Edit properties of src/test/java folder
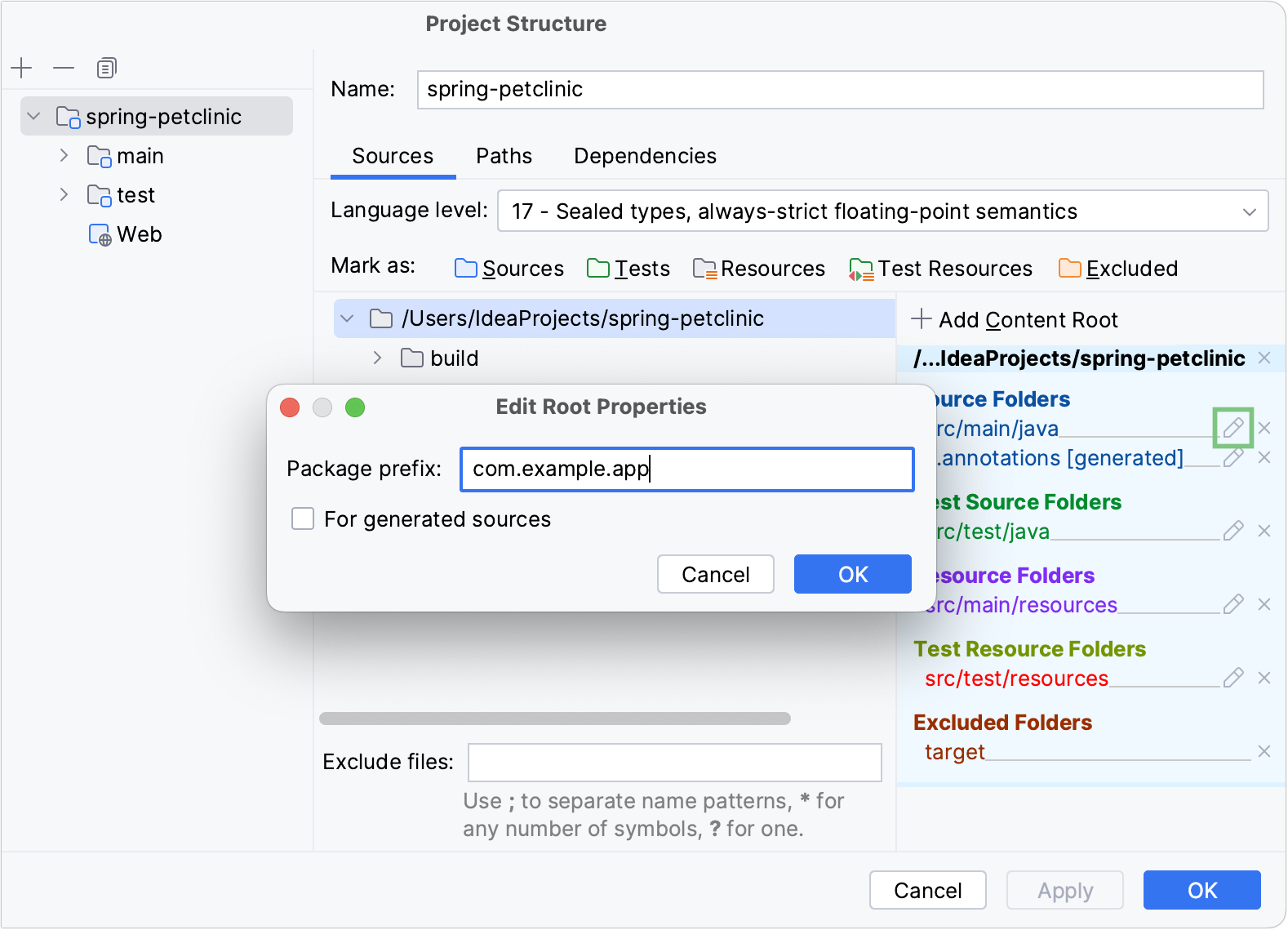Image resolution: width=1288 pixels, height=930 pixels. pyautogui.click(x=1232, y=531)
